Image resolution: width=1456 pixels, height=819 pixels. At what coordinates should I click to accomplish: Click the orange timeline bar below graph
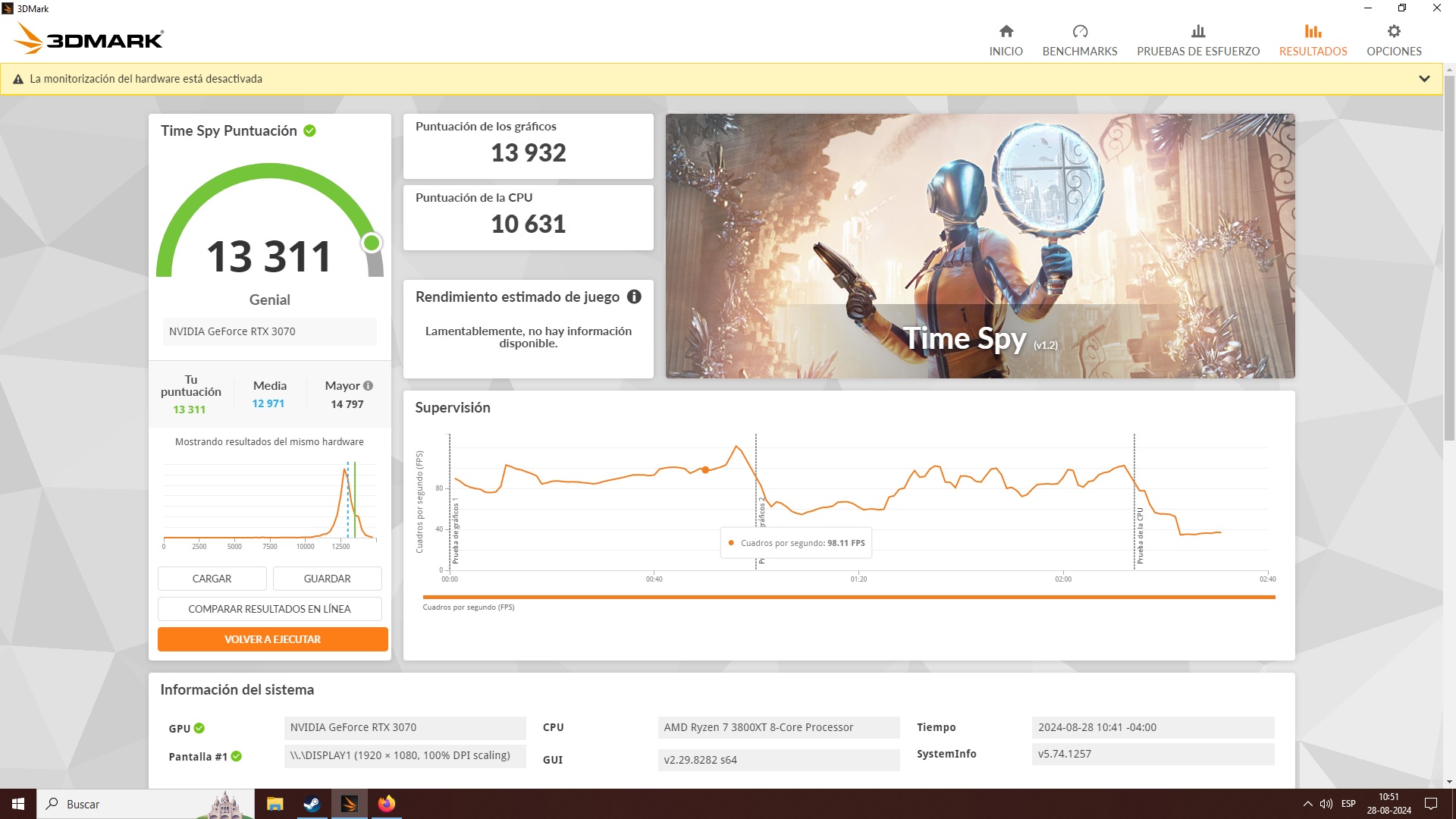849,598
